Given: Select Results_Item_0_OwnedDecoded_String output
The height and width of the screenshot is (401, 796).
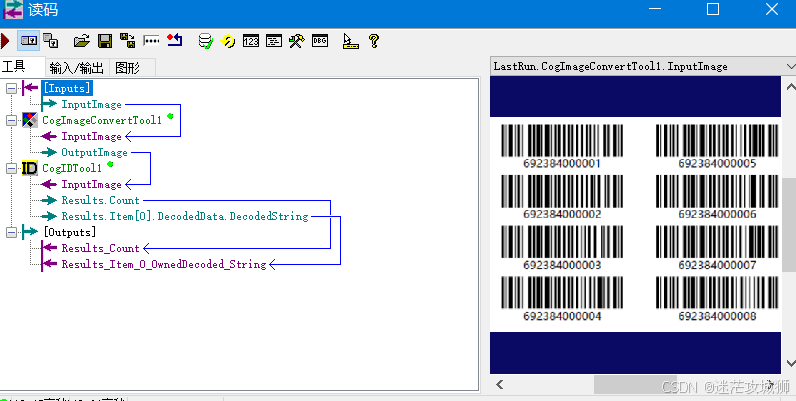Looking at the screenshot, I should coord(164,264).
